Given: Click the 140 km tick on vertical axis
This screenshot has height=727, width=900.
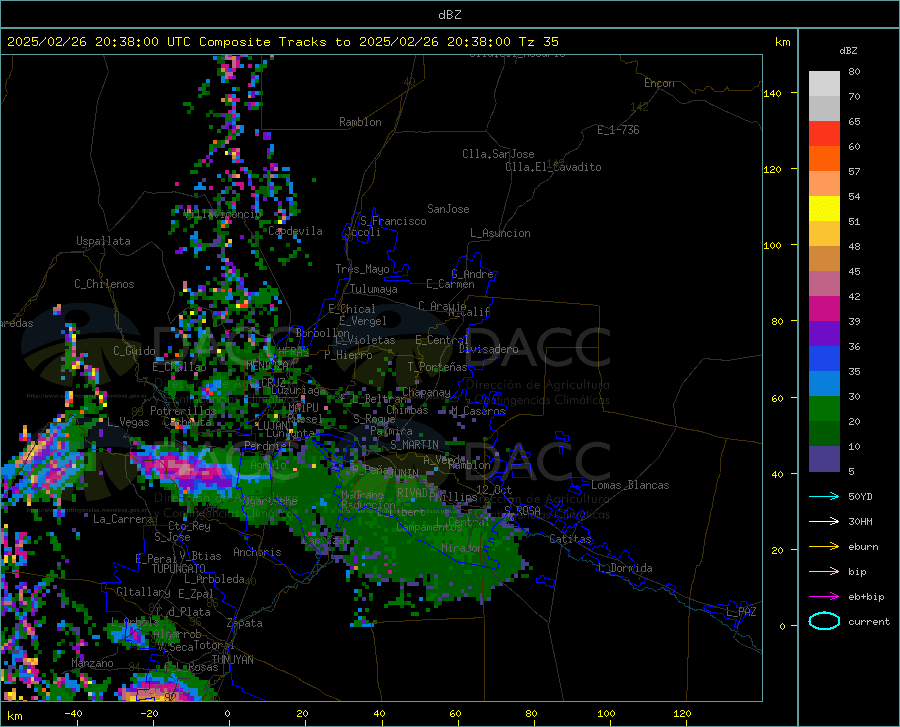Looking at the screenshot, I should point(772,94).
